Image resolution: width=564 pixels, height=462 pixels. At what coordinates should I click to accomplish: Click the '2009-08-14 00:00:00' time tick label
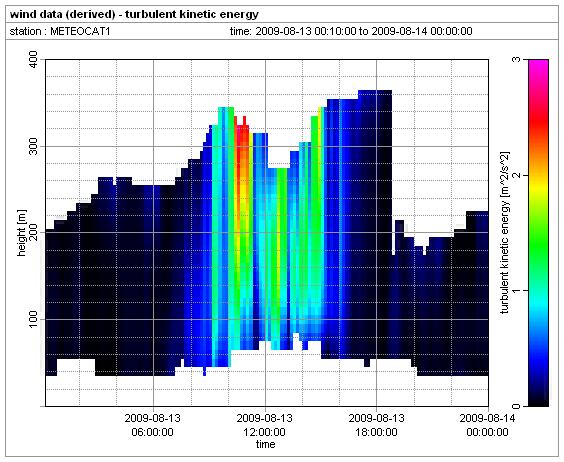tap(487, 425)
